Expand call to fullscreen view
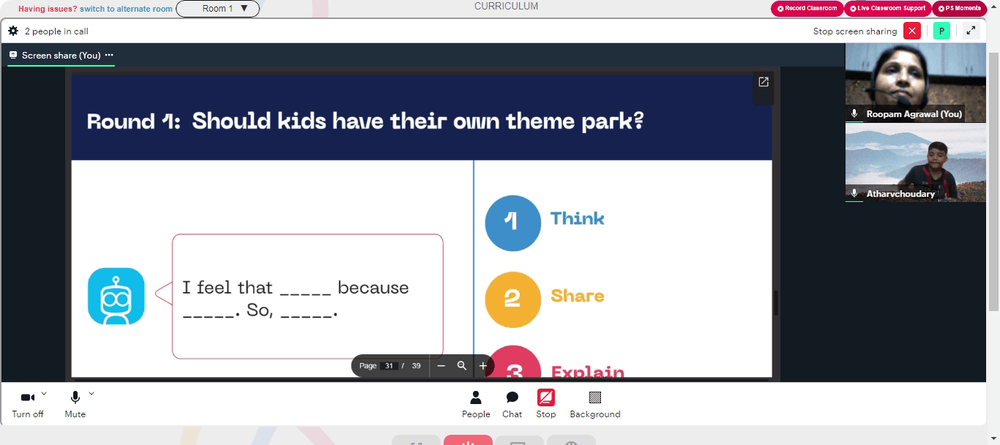Screen dimensions: 1000x445 click(971, 31)
